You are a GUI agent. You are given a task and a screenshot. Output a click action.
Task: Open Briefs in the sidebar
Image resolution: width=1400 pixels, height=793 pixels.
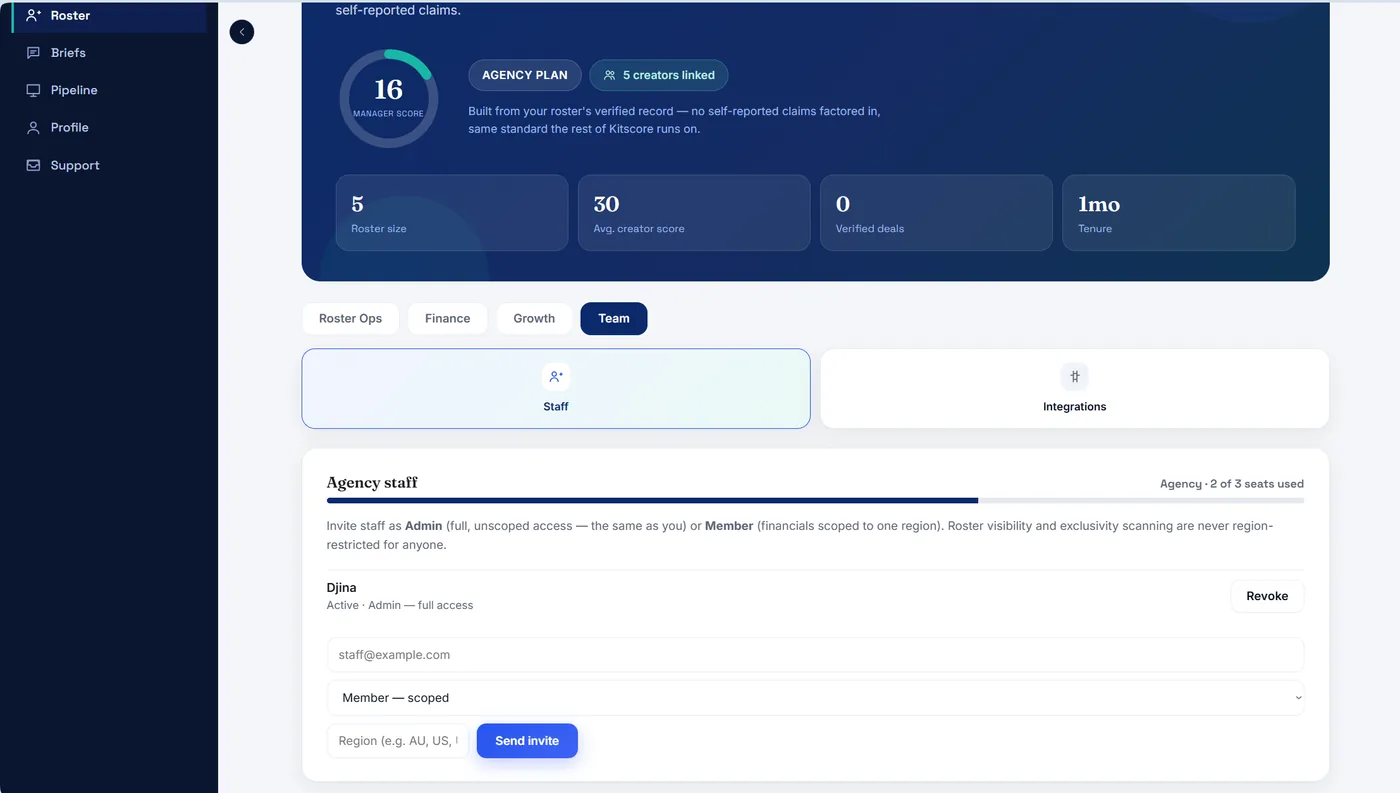[109, 53]
